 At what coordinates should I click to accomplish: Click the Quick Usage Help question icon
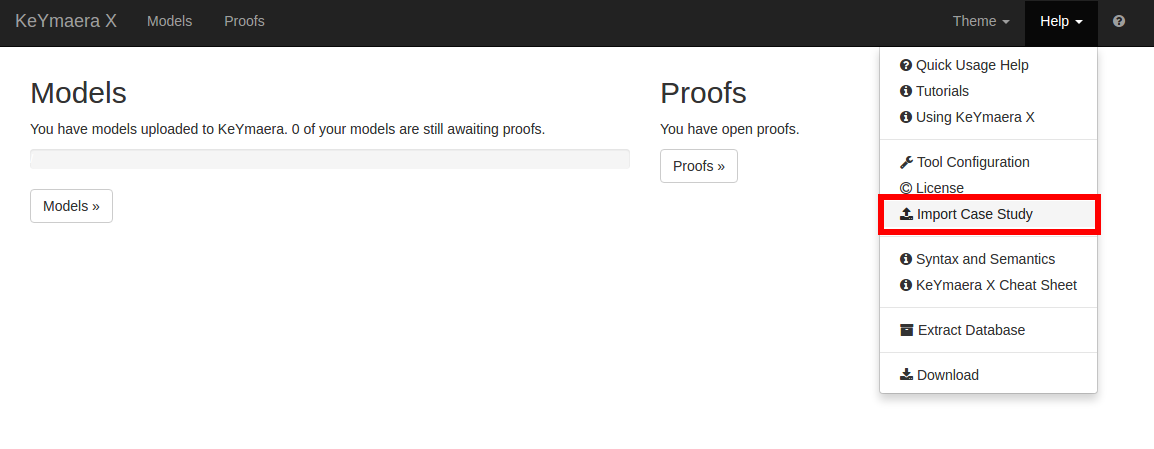click(906, 65)
